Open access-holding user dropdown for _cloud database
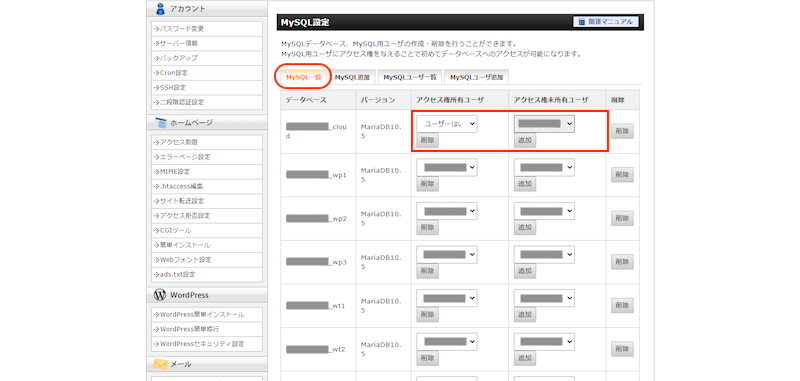Screen dimensions: 800x381 (x=447, y=124)
